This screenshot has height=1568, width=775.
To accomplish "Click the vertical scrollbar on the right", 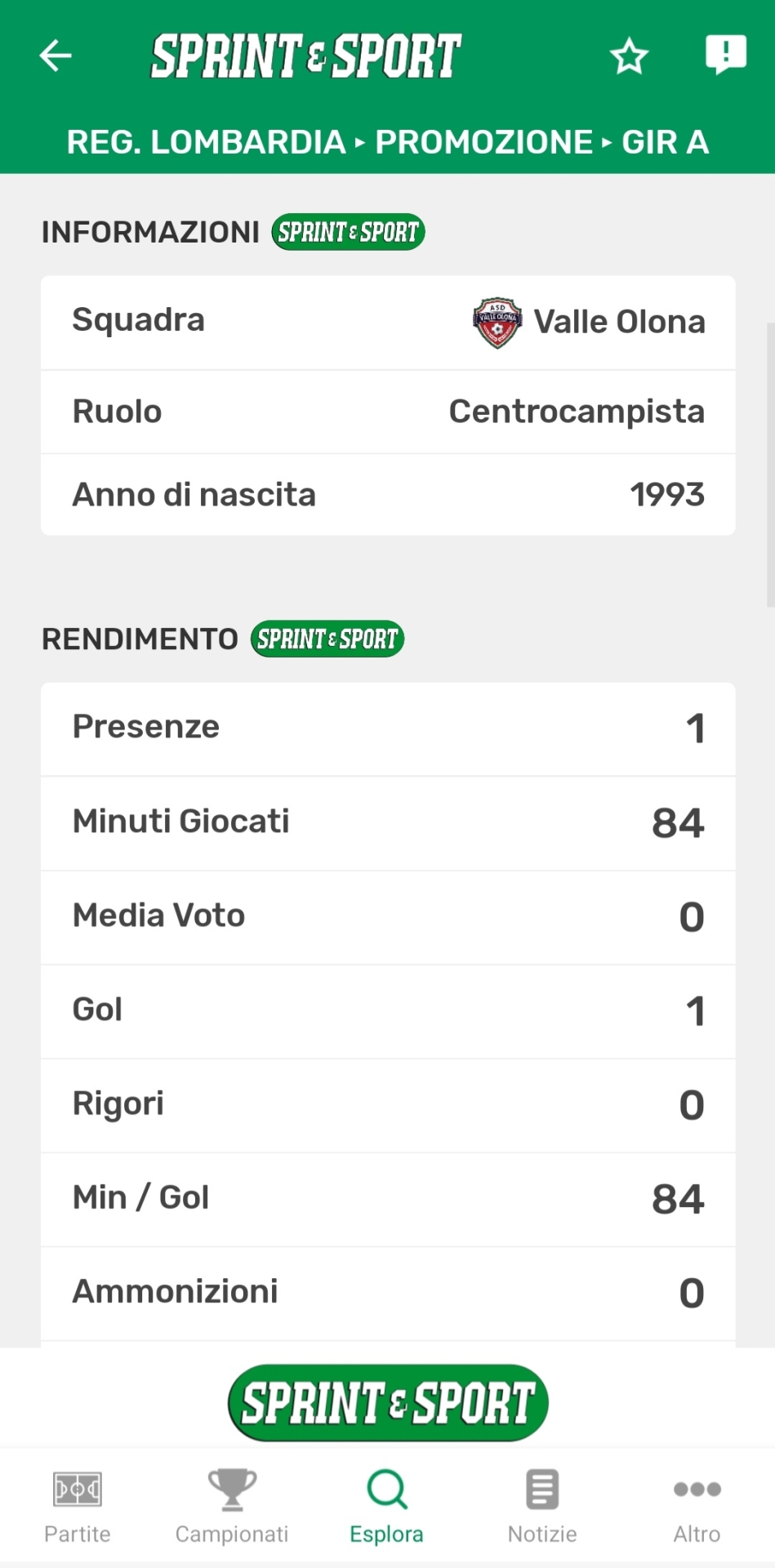I will pos(770,465).
